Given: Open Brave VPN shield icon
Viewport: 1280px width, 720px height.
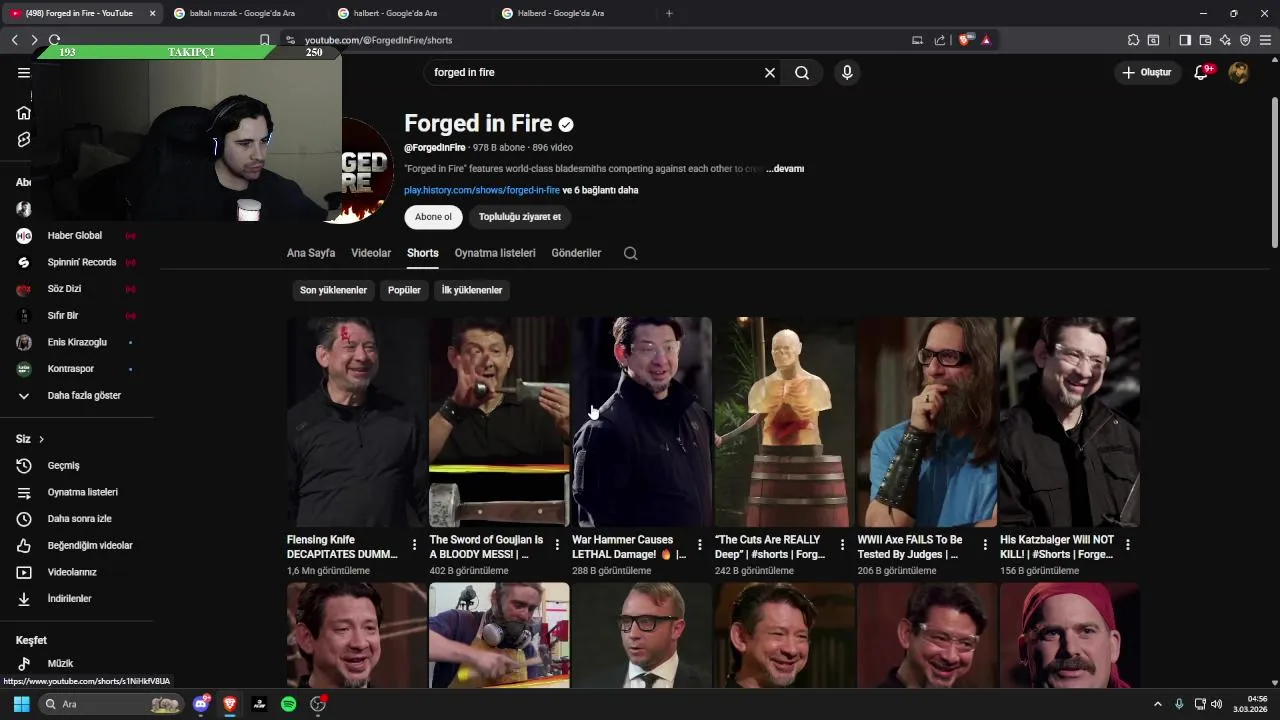Looking at the screenshot, I should coord(1245,40).
